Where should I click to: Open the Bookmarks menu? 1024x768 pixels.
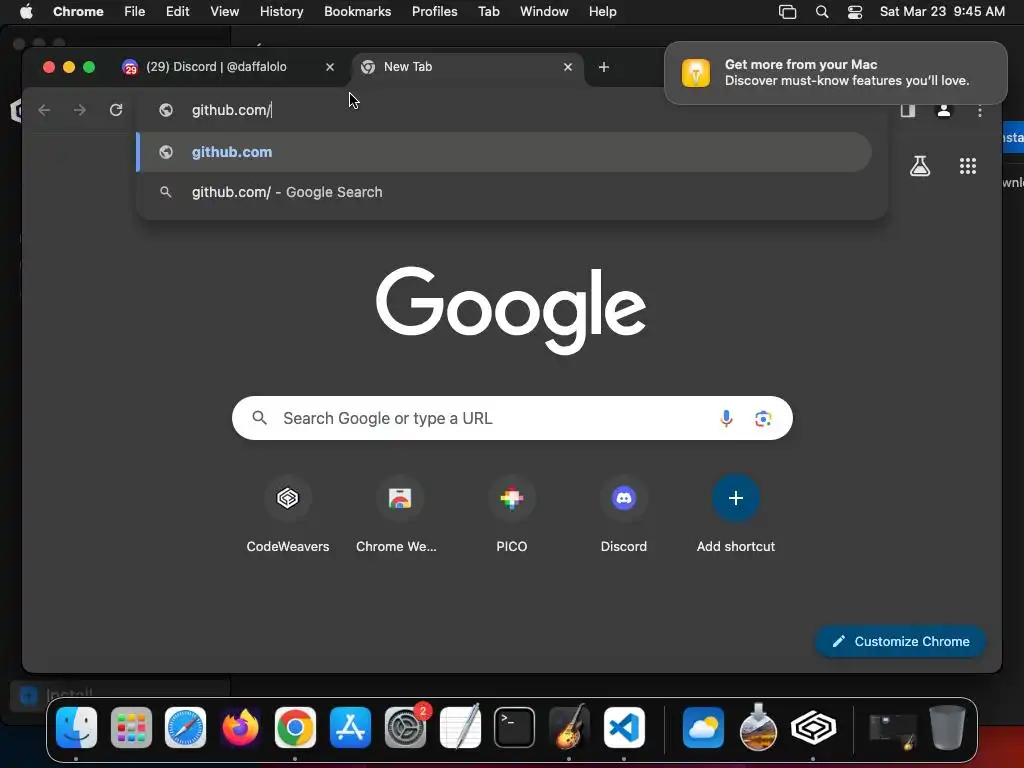coord(357,12)
